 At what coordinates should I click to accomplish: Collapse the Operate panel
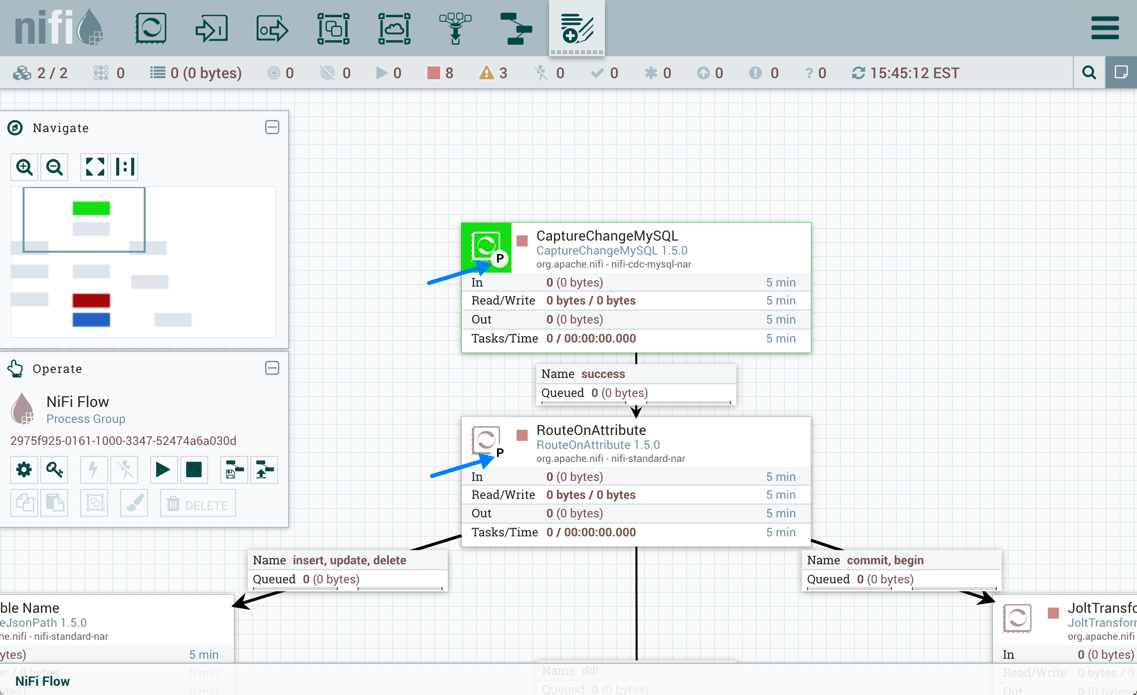[x=272, y=368]
